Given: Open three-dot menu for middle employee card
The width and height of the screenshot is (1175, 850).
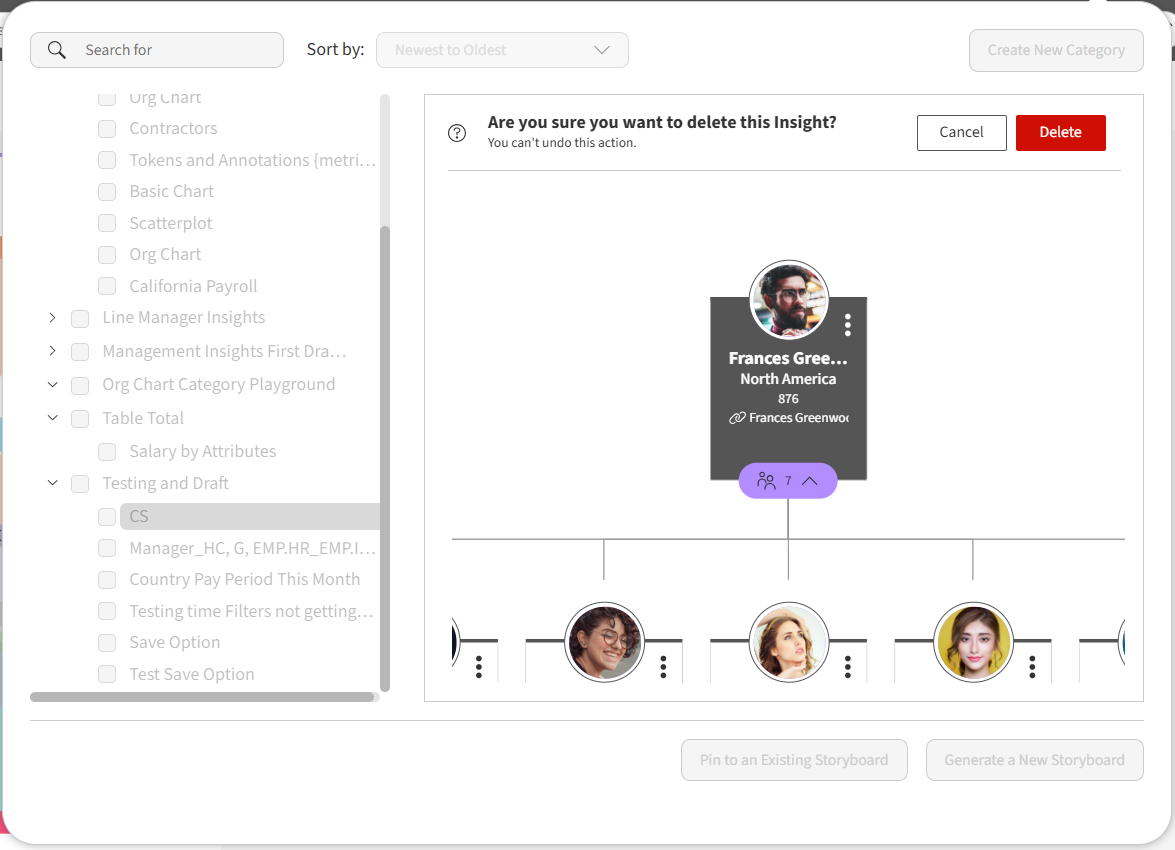Looking at the screenshot, I should (x=847, y=667).
